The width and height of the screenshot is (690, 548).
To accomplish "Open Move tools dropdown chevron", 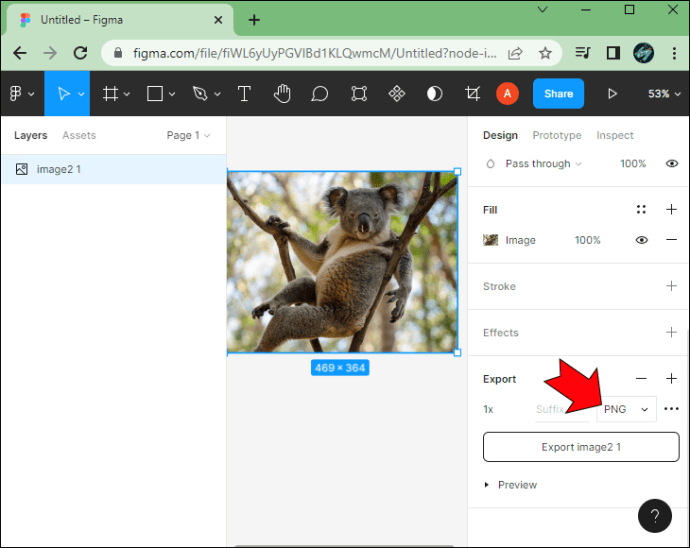I will tap(81, 94).
